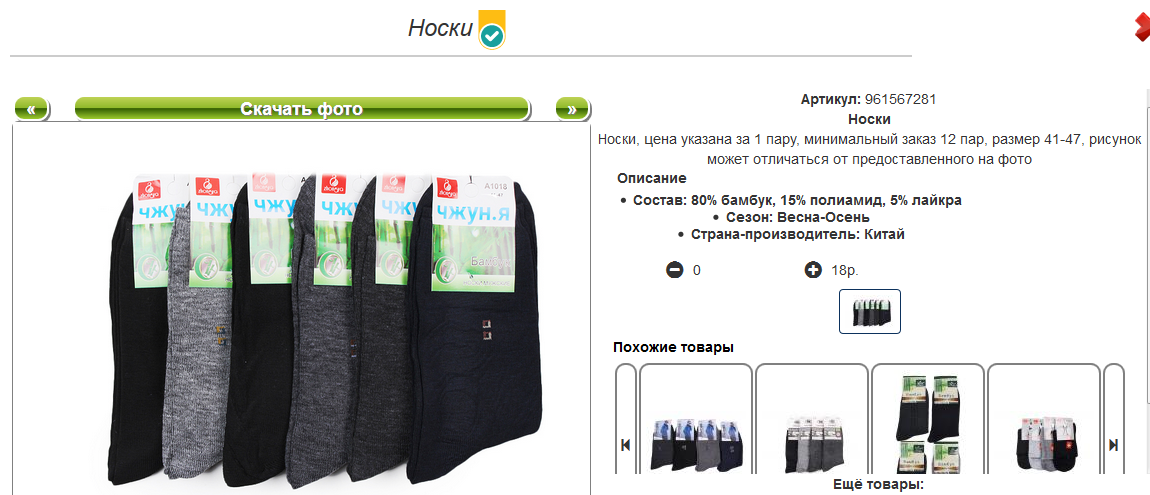Open fourth similar product with red-tagged socks
This screenshot has height=495, width=1150.
(1044, 444)
